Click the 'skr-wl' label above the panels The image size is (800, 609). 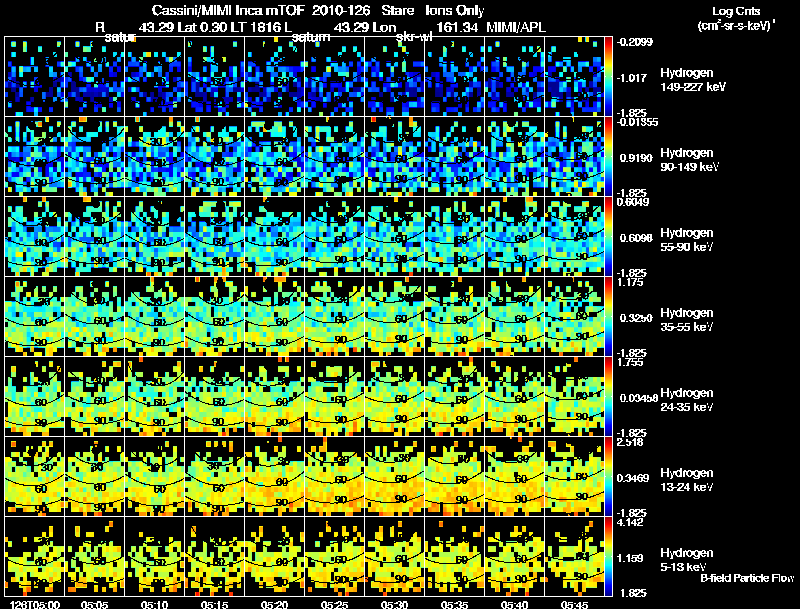414,38
